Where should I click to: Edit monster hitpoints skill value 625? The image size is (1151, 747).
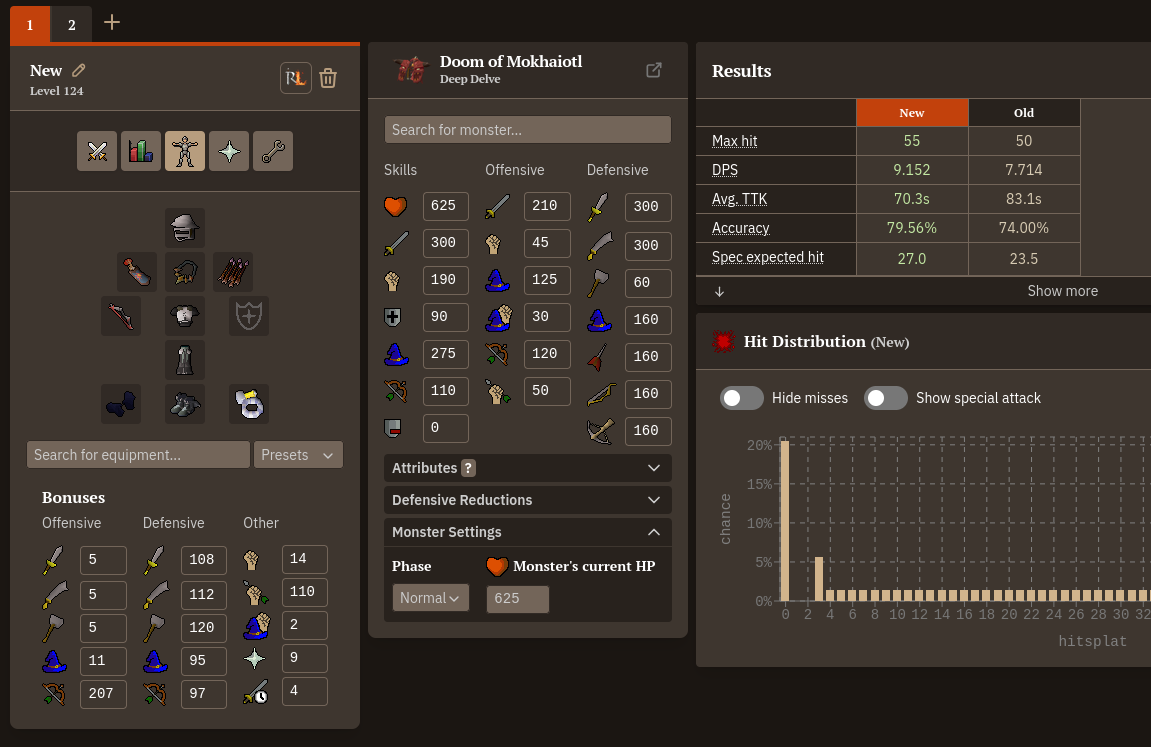click(446, 205)
